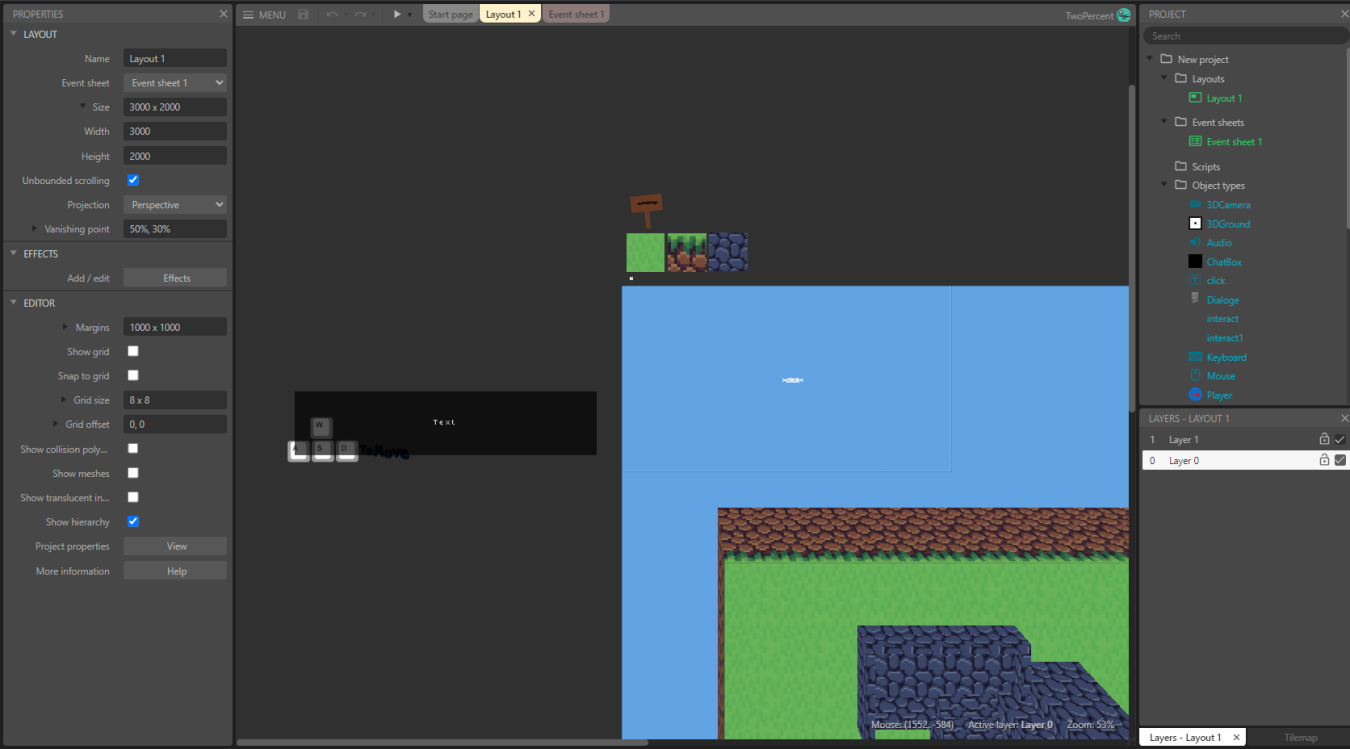Switch to the Event sheet 1 tab
The width and height of the screenshot is (1350, 749).
pyautogui.click(x=575, y=14)
